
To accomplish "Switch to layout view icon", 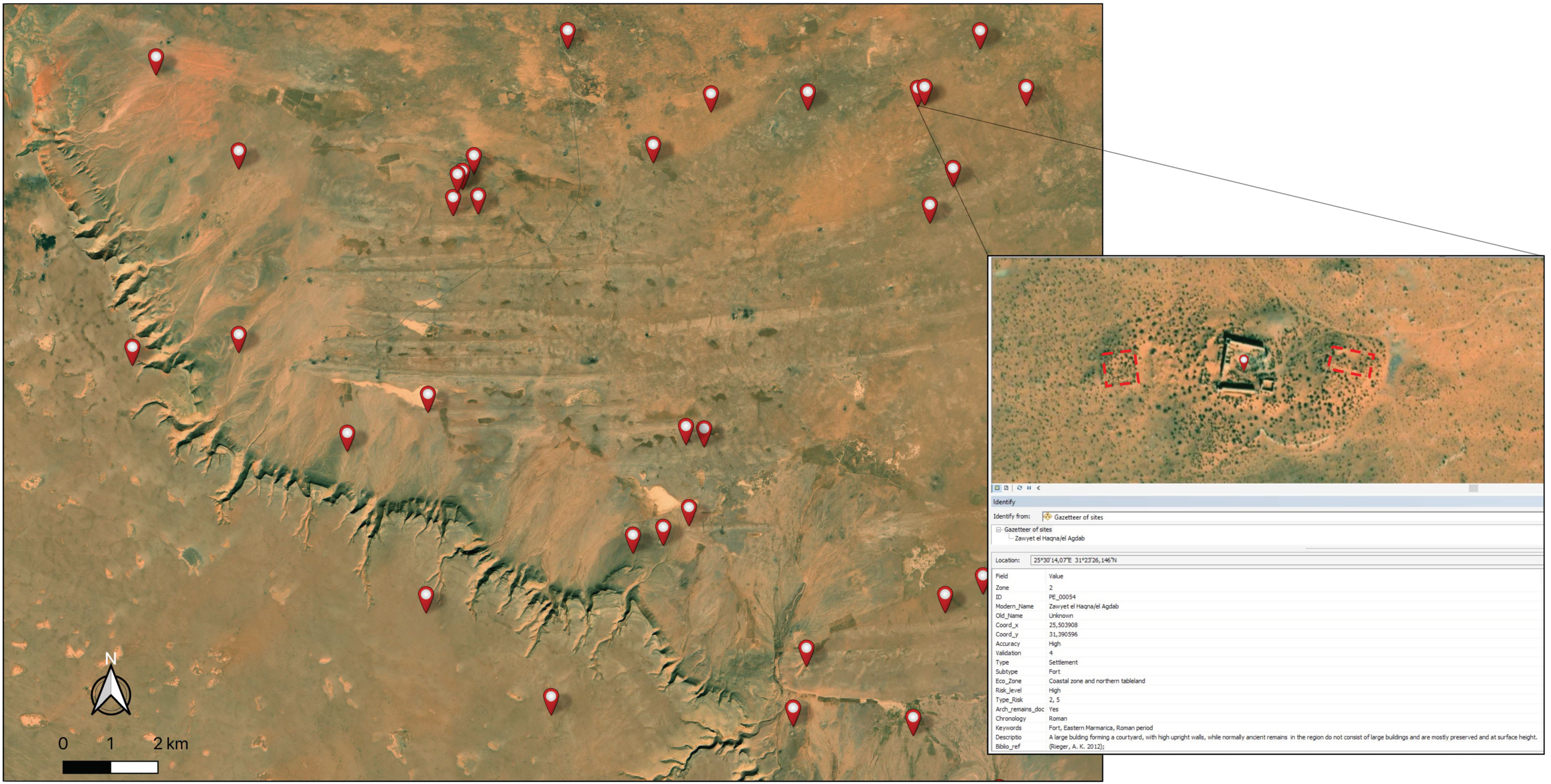I will pos(1006,488).
